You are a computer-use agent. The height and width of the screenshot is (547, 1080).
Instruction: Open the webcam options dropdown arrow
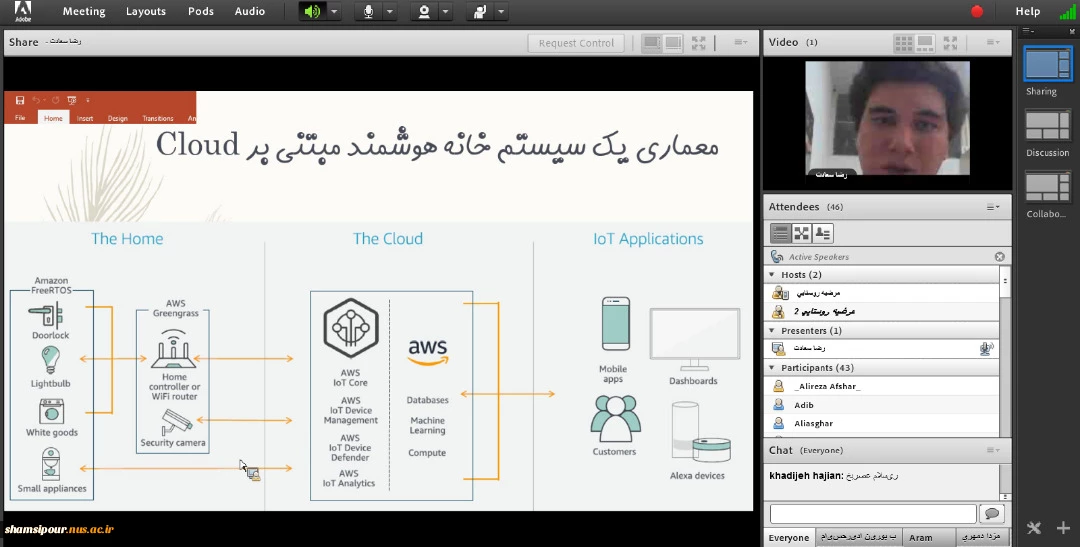[446, 12]
